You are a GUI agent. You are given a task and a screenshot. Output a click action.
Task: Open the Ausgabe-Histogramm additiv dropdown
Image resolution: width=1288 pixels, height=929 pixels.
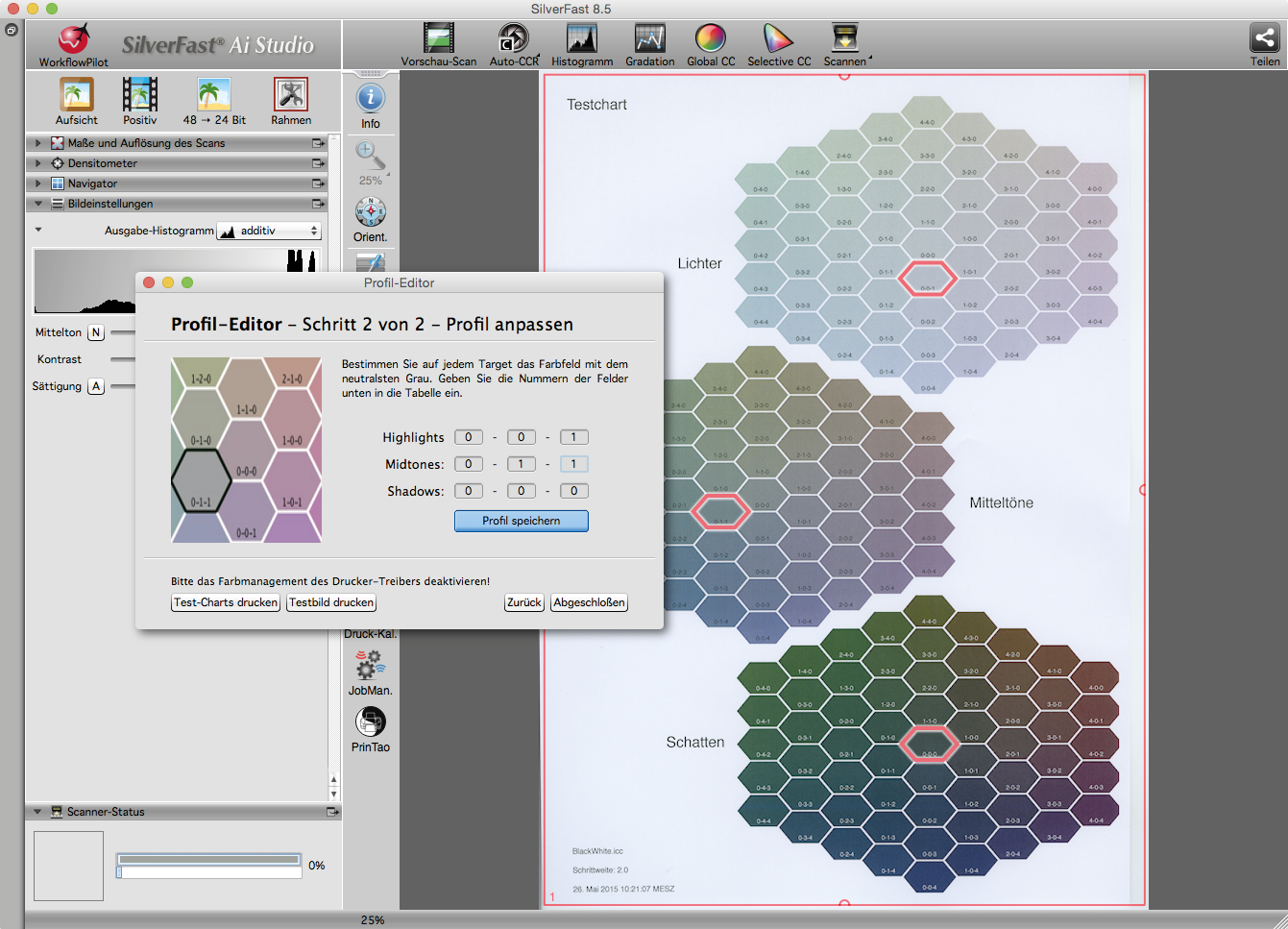click(x=268, y=231)
